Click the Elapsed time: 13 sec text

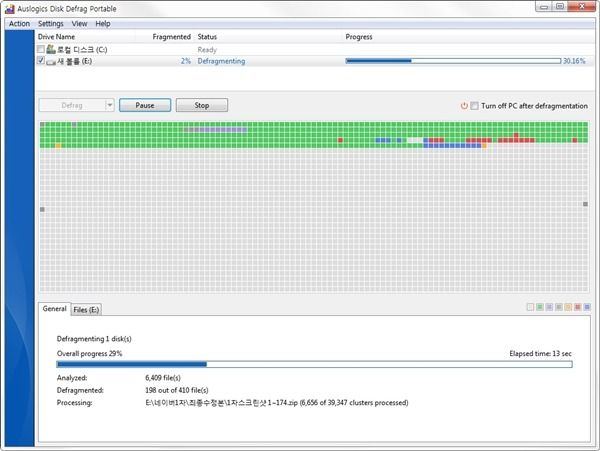(x=540, y=353)
